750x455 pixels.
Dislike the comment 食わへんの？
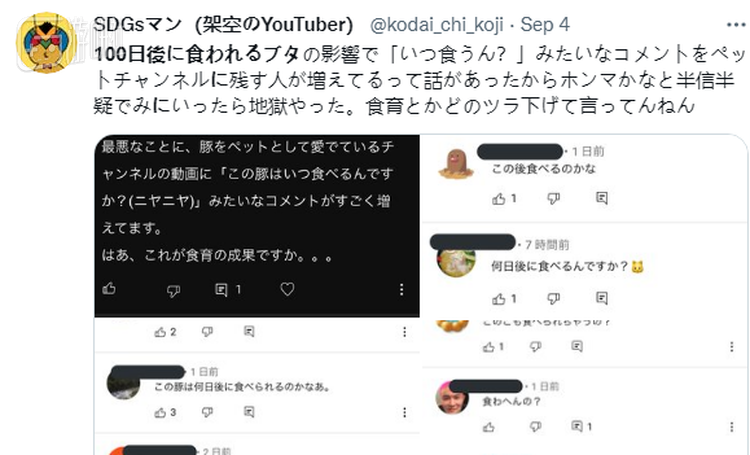click(x=535, y=427)
